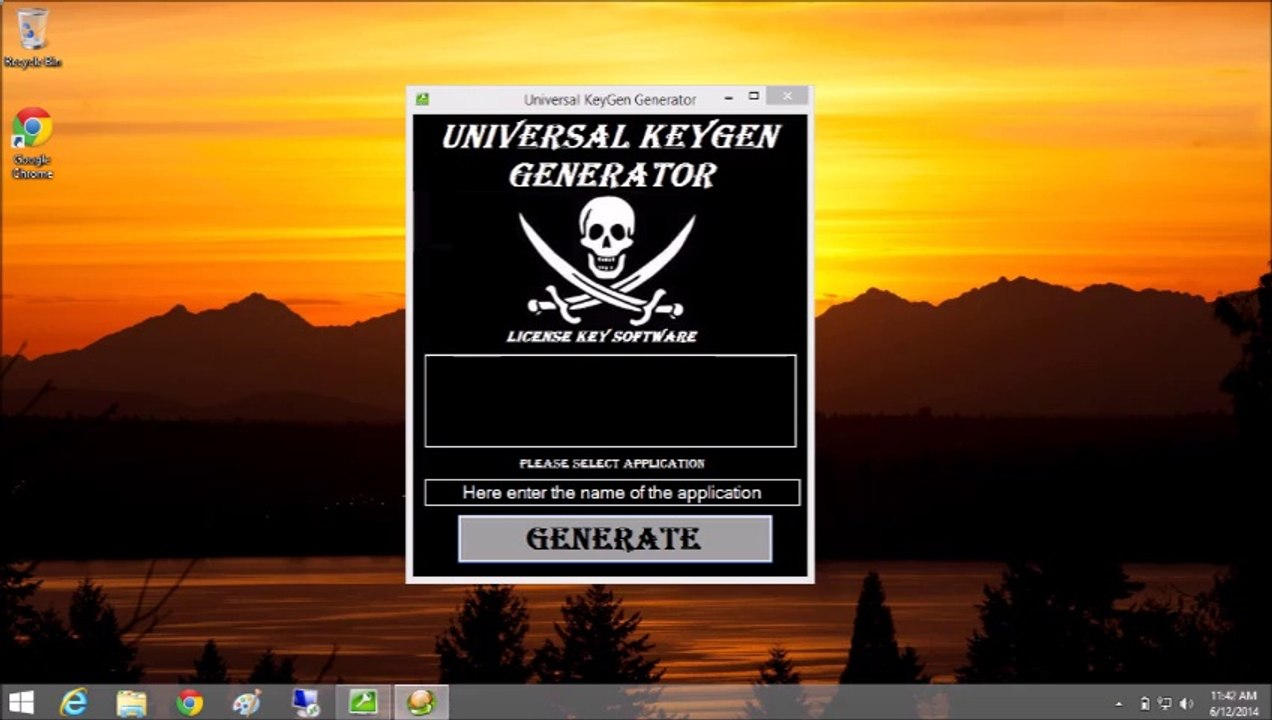This screenshot has width=1272, height=720.
Task: Launch Chrome from the taskbar
Action: tap(189, 702)
